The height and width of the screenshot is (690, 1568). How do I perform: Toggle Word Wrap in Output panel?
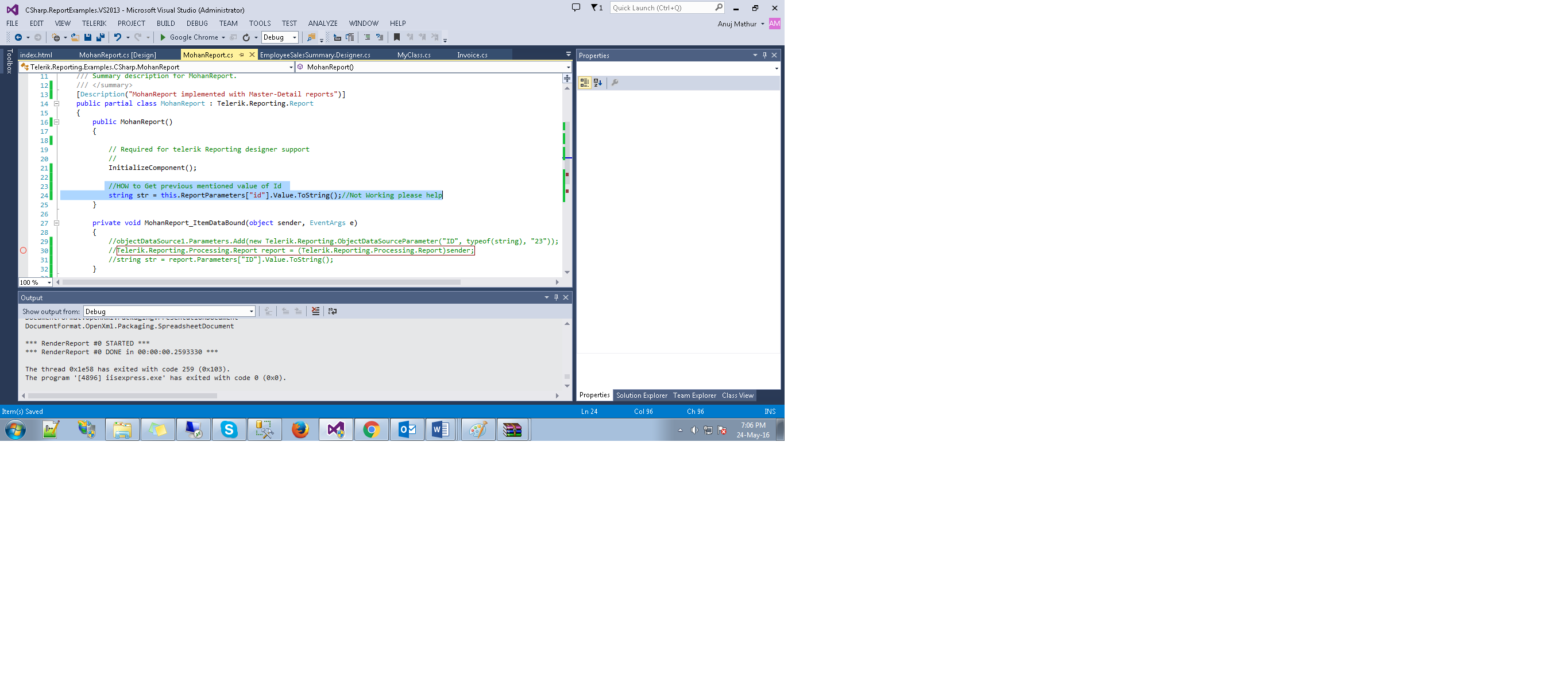(333, 311)
